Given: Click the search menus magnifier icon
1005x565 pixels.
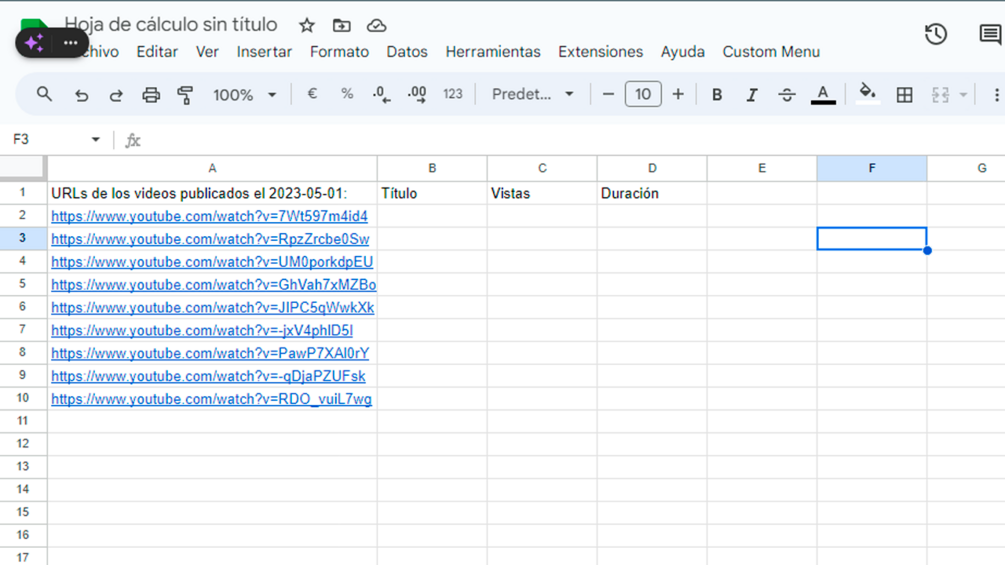Looking at the screenshot, I should (x=44, y=95).
